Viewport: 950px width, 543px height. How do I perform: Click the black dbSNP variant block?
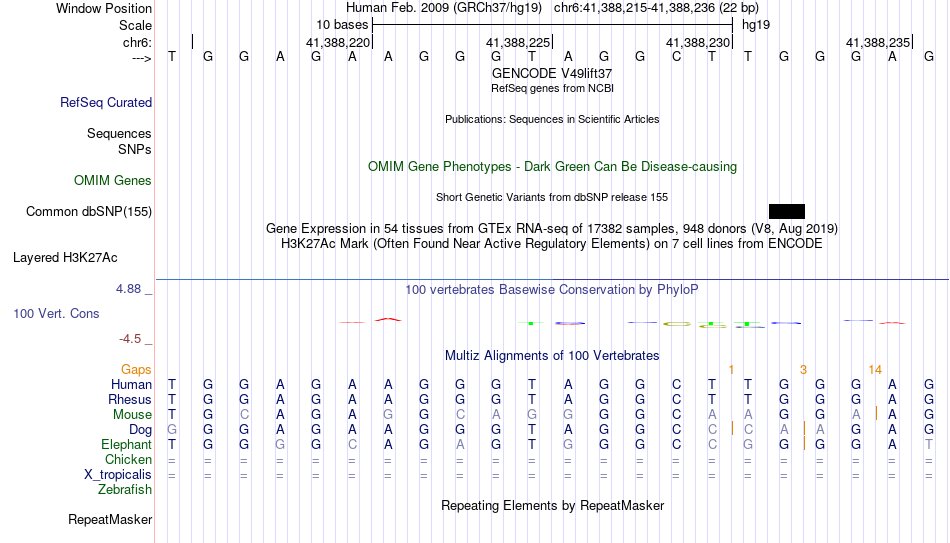[x=786, y=212]
